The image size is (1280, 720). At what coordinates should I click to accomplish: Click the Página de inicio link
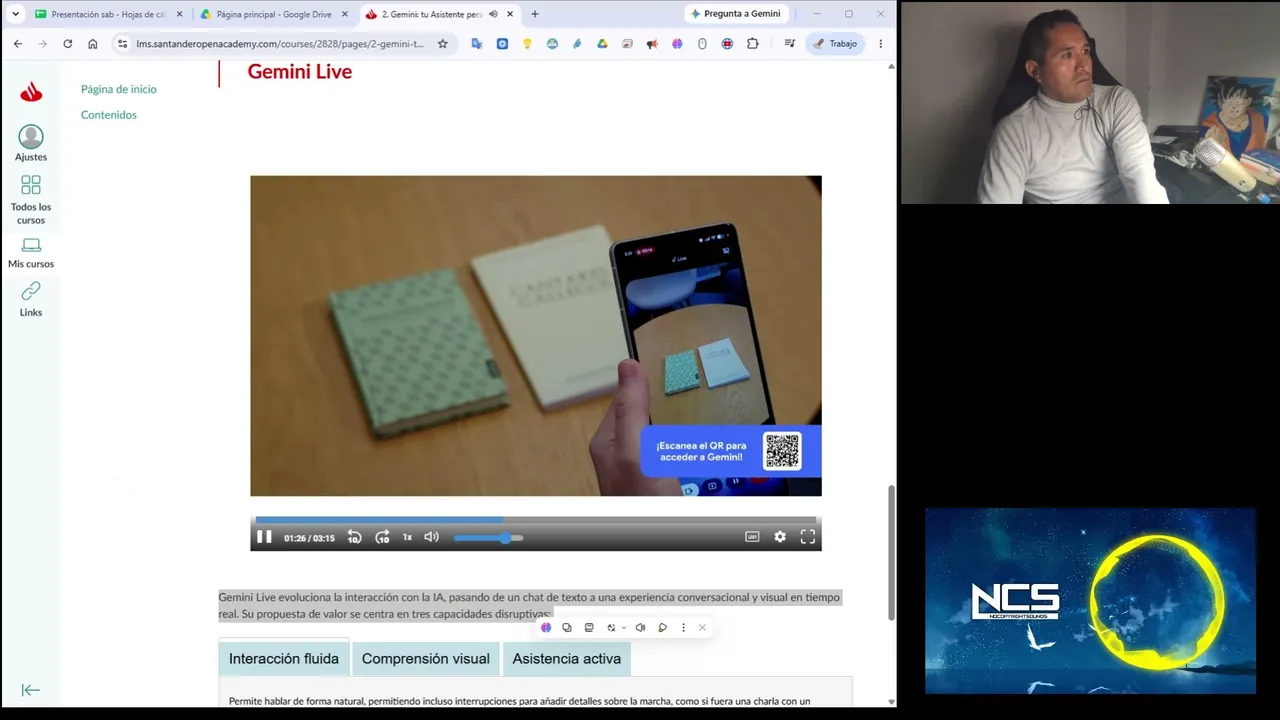pyautogui.click(x=119, y=89)
